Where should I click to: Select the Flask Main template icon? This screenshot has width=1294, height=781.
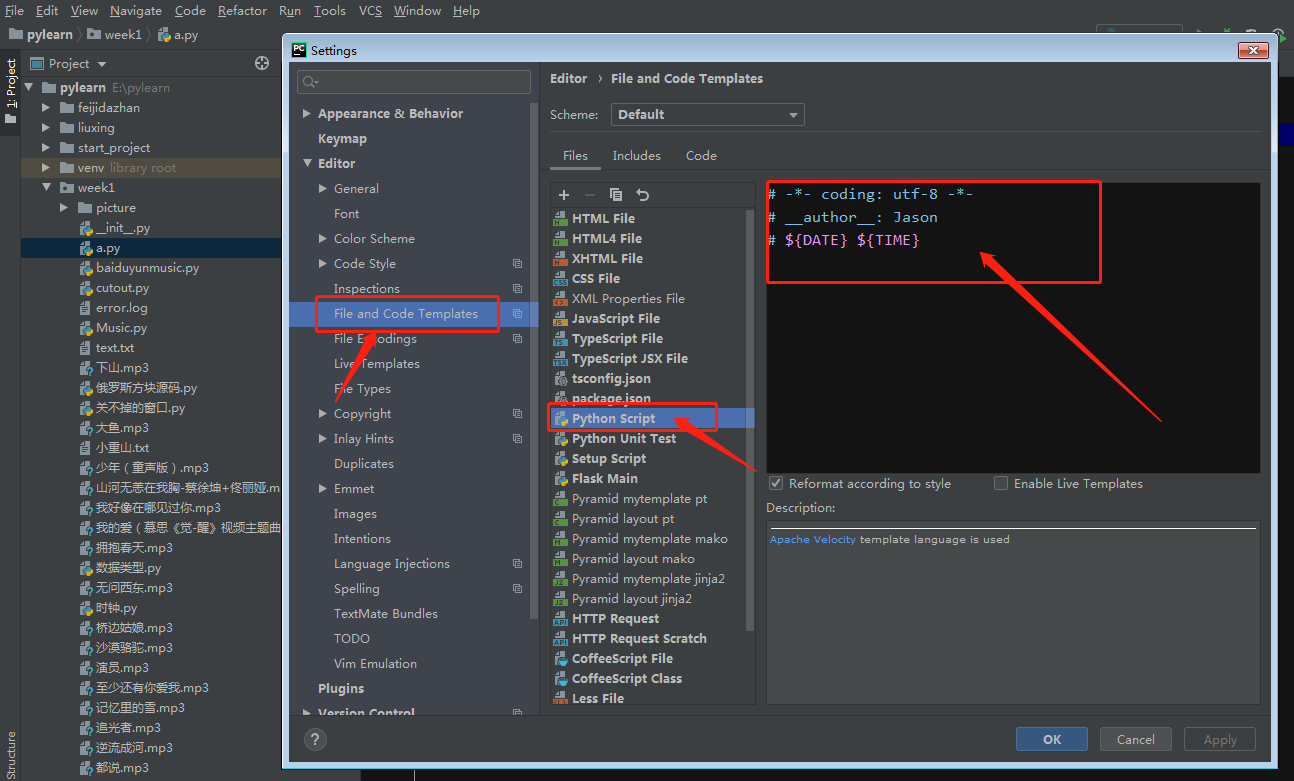point(561,478)
